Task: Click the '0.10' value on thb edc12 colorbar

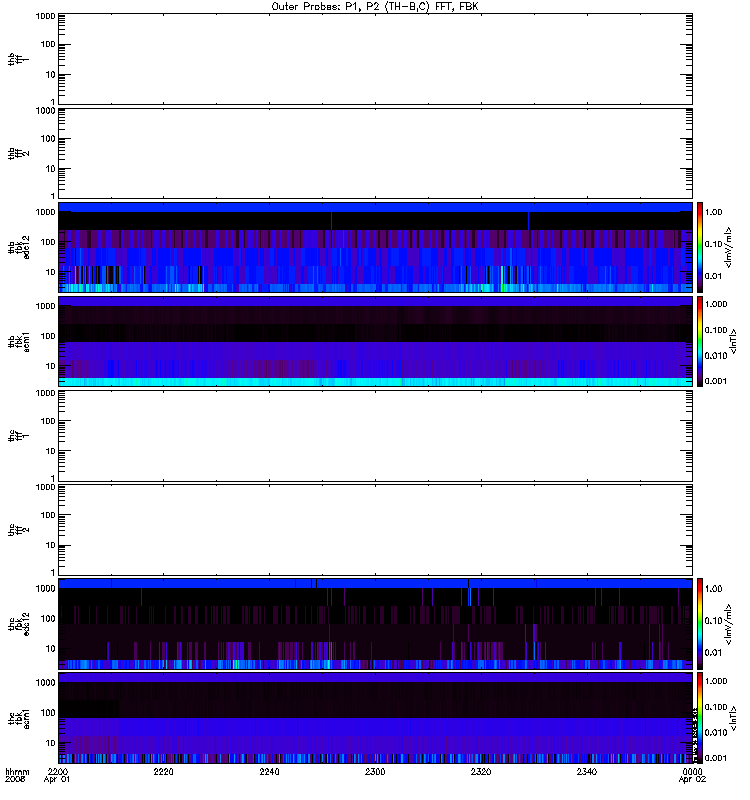Action: coord(713,244)
